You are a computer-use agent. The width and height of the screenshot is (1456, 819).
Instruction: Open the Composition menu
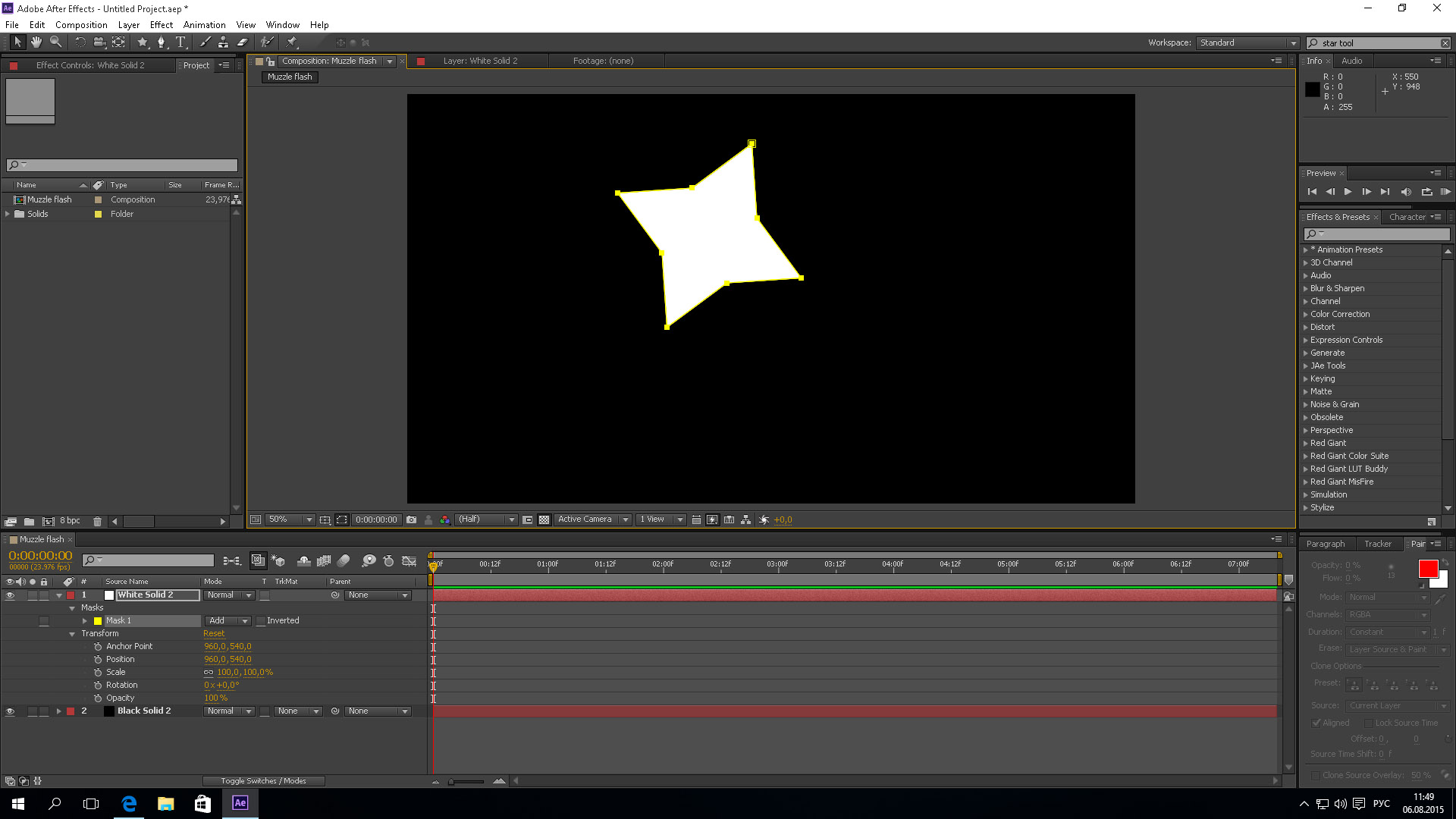point(80,25)
